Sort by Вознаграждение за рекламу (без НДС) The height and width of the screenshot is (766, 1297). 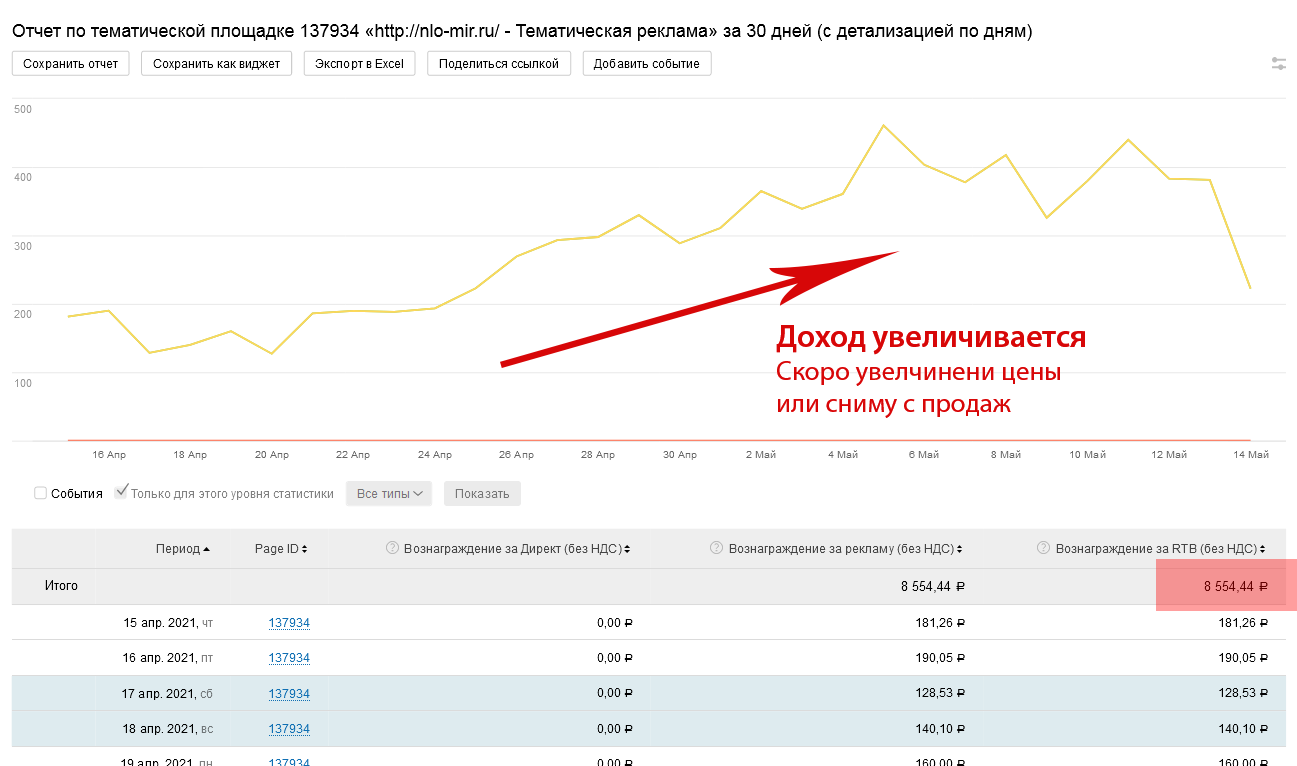point(847,549)
